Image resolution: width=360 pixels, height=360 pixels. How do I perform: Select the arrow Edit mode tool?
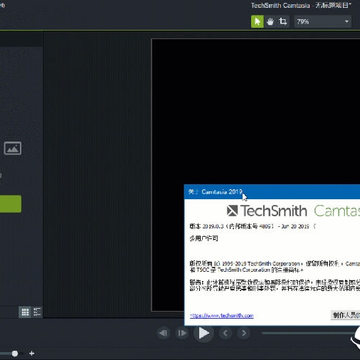(x=257, y=22)
